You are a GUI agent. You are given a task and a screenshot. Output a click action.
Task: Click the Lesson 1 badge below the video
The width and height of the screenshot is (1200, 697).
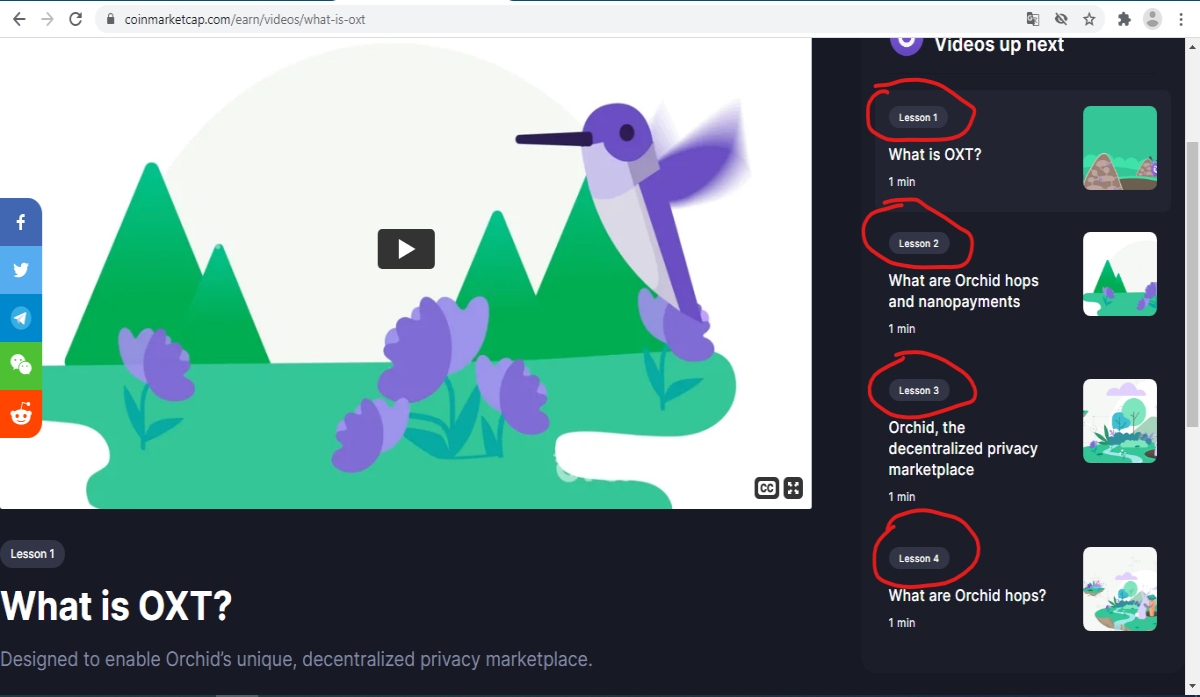[x=32, y=554]
